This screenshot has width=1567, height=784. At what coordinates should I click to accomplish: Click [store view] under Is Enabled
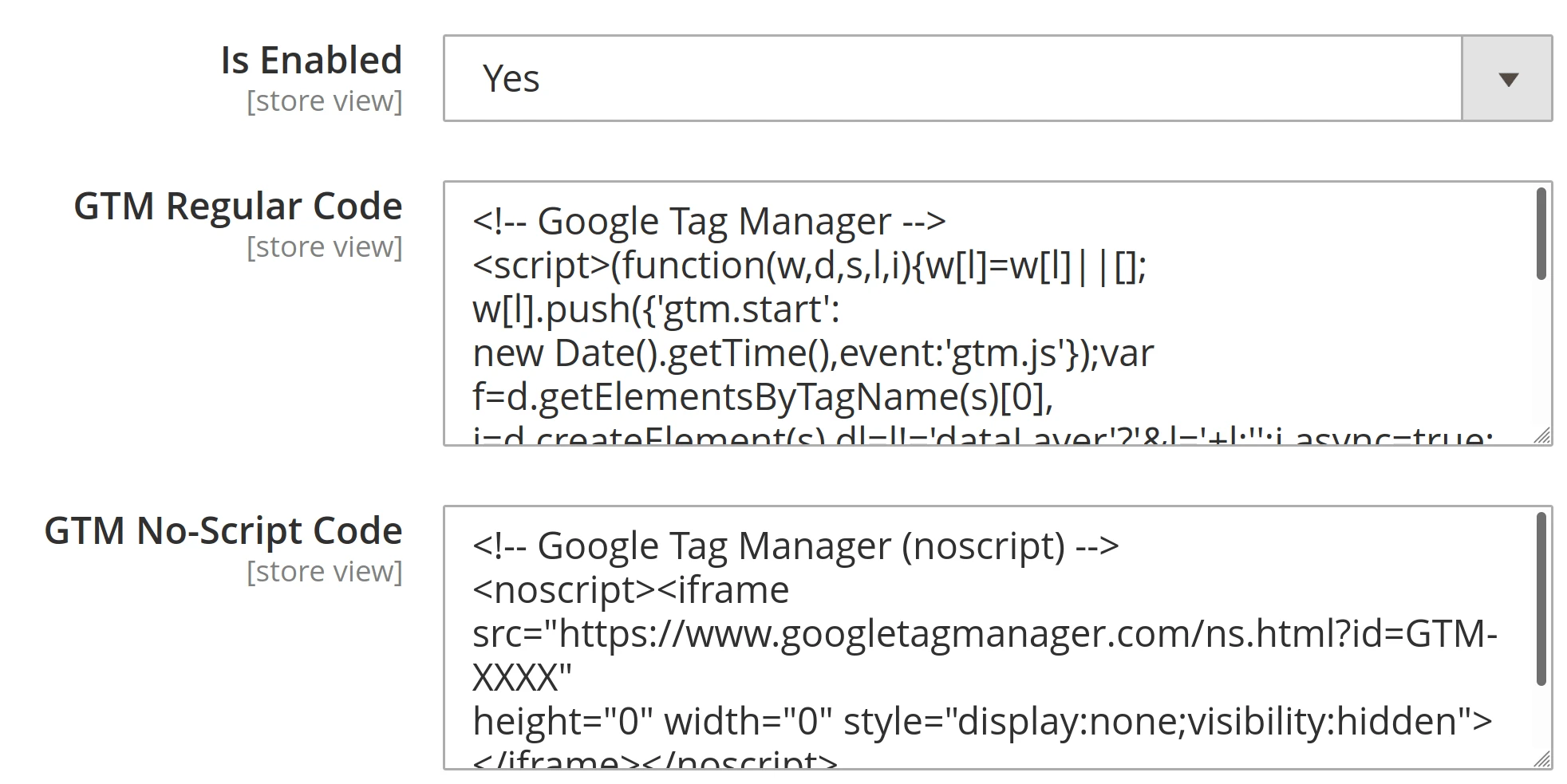coord(324,100)
